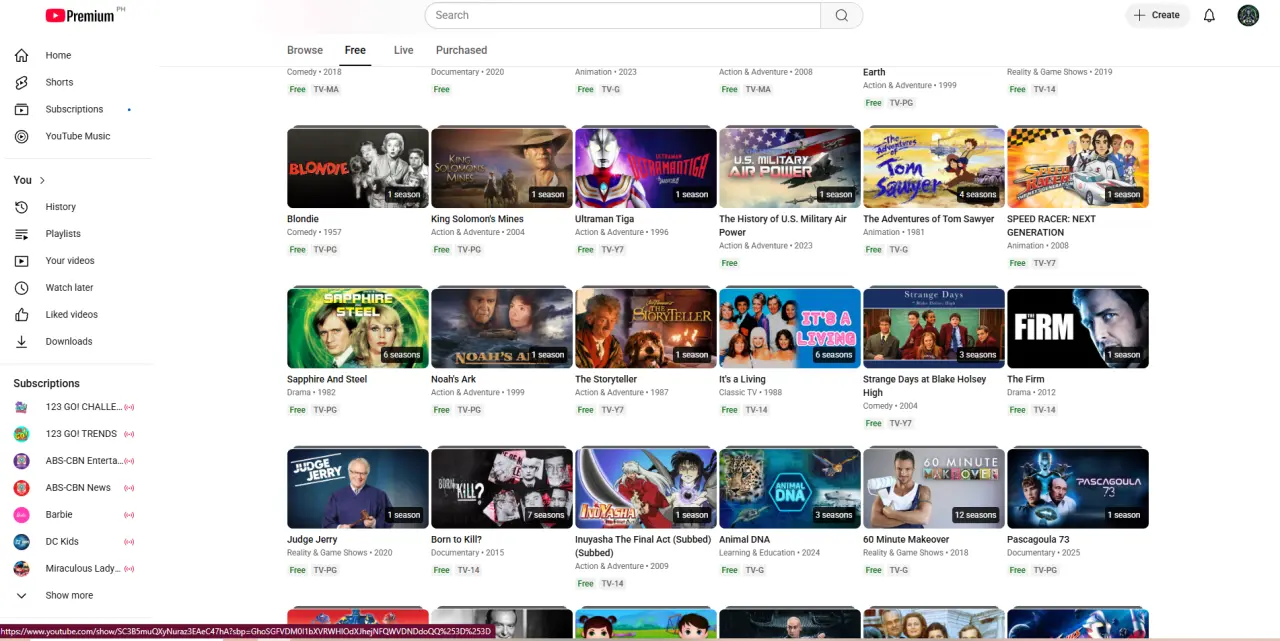Open the DC Kids channel avatar
The width and height of the screenshot is (1280, 641).
pos(21,542)
